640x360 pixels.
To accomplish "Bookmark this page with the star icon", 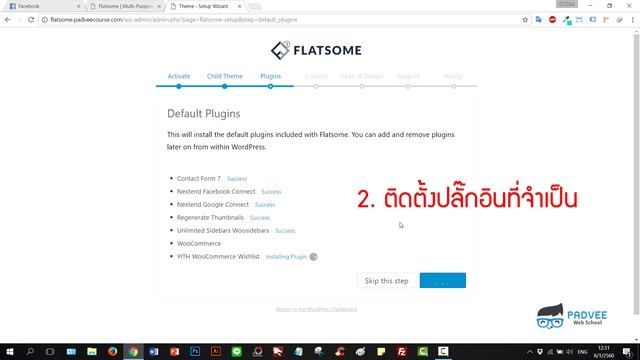I will click(525, 20).
